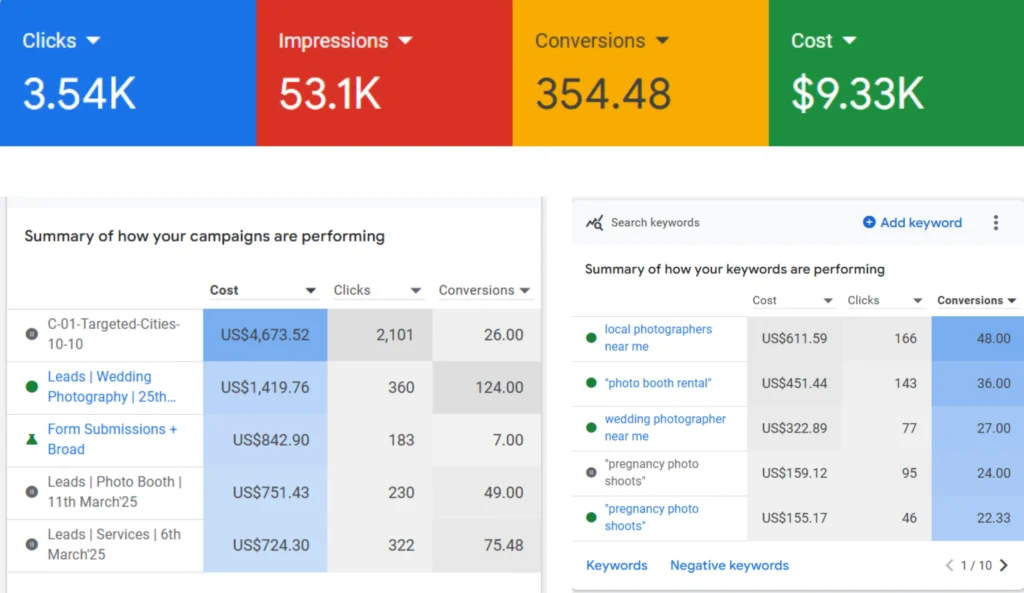Image resolution: width=1024 pixels, height=593 pixels.
Task: Click Add keyword button
Action: click(x=912, y=223)
